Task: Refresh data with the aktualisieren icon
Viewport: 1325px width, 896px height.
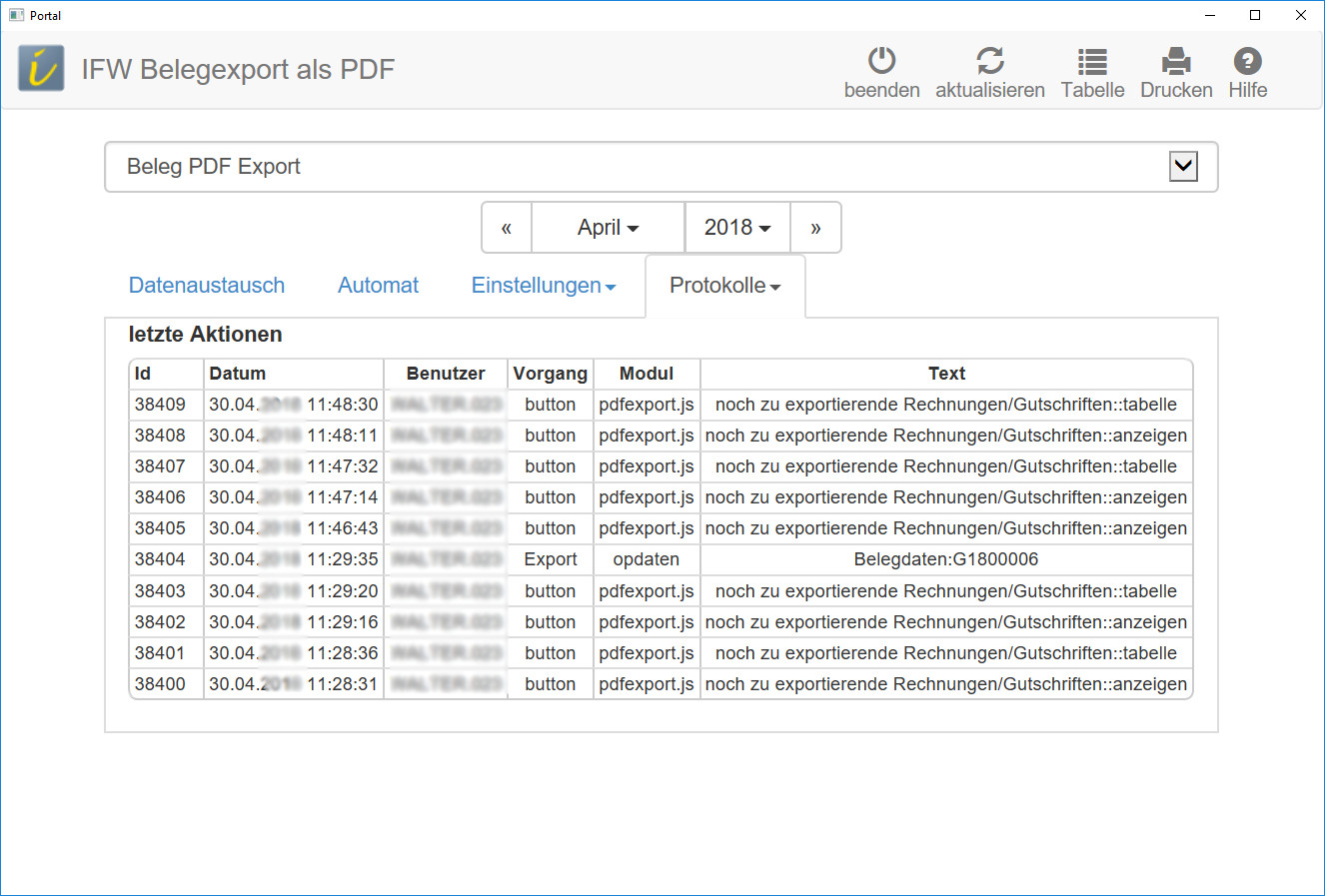Action: coord(989,62)
